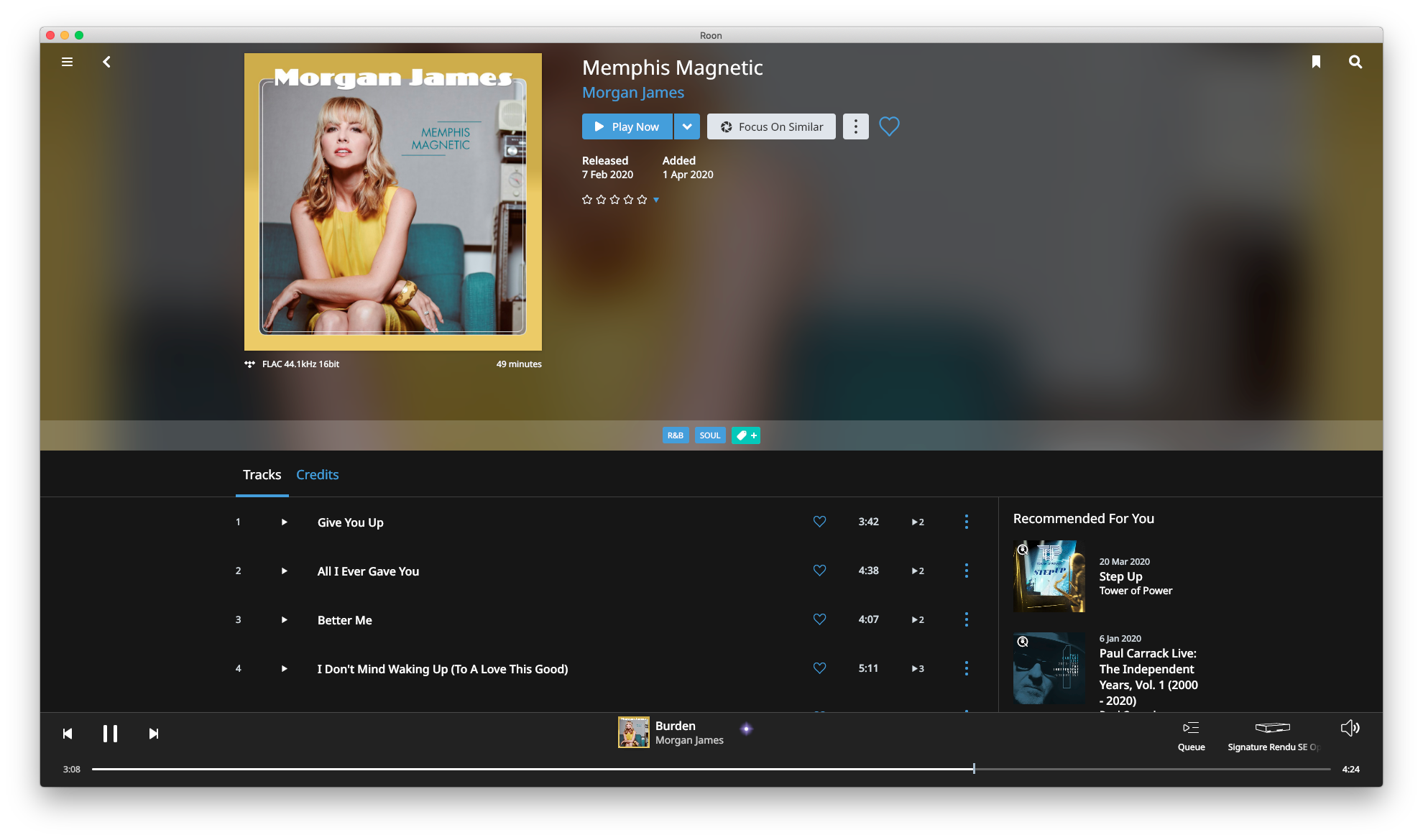Play track I Don't Mind Waking Up
The height and width of the screenshot is (840, 1423).
point(285,669)
